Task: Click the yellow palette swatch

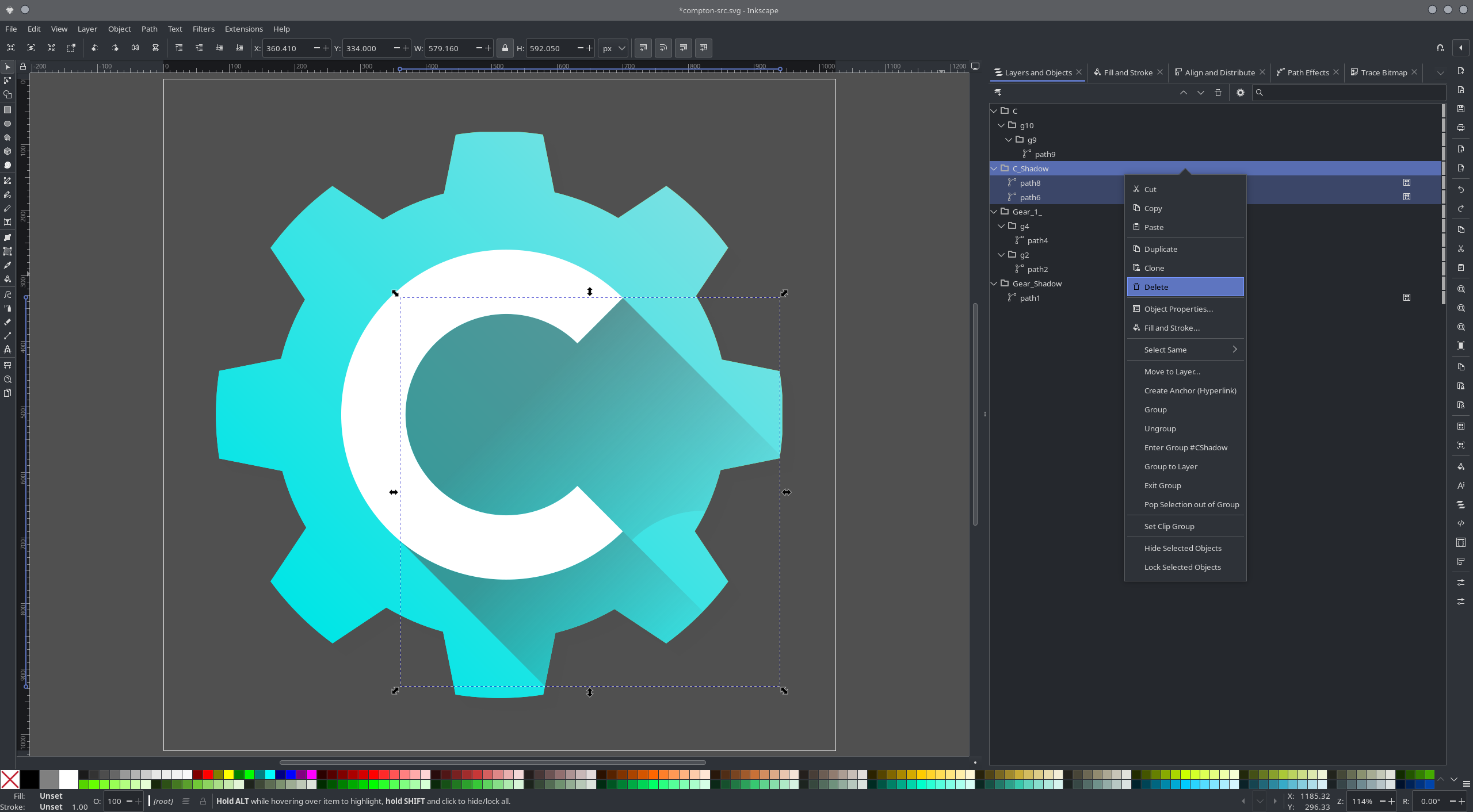Action: (x=228, y=775)
